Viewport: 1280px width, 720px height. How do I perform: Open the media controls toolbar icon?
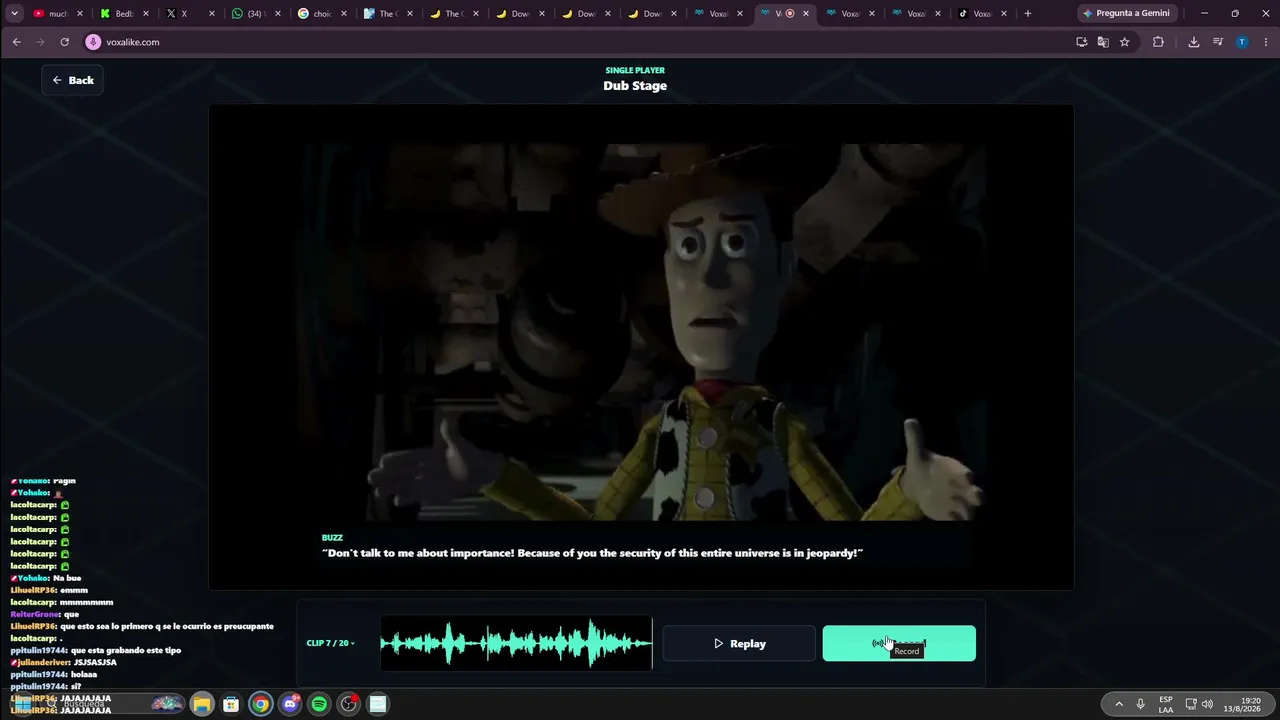point(1218,42)
